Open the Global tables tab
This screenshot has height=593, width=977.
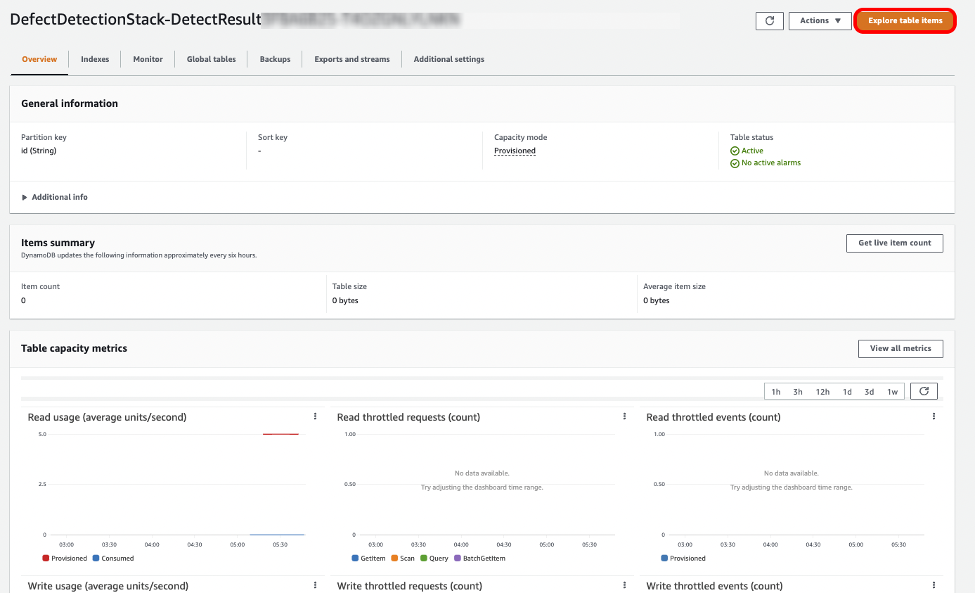[211, 59]
